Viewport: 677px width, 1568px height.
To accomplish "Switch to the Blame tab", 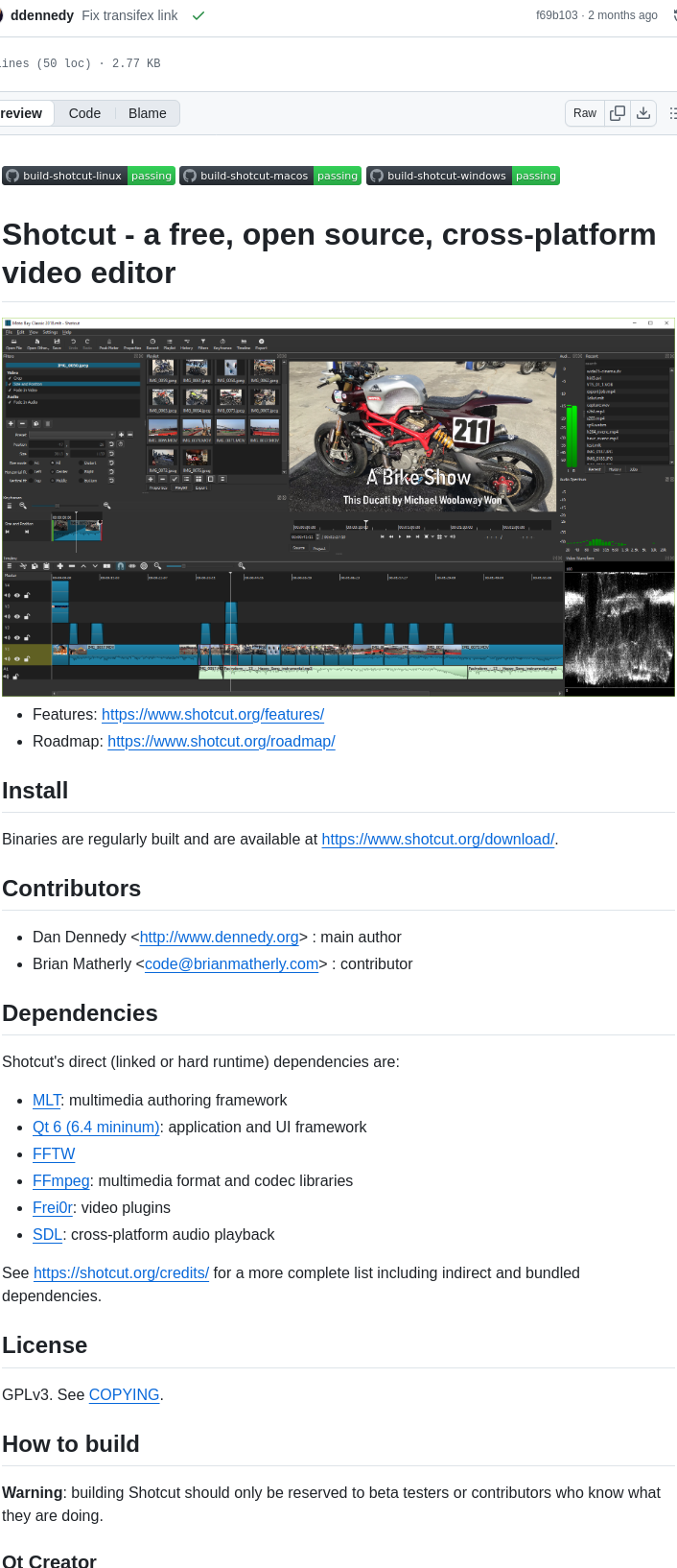I will (x=148, y=113).
